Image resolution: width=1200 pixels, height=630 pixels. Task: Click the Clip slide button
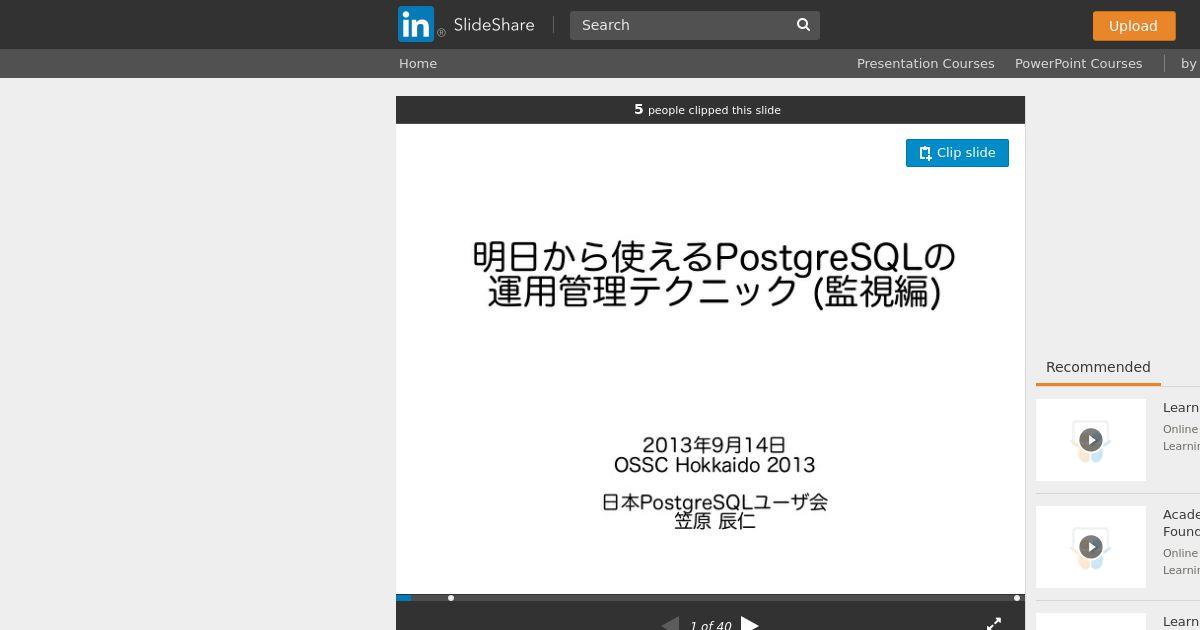(957, 153)
